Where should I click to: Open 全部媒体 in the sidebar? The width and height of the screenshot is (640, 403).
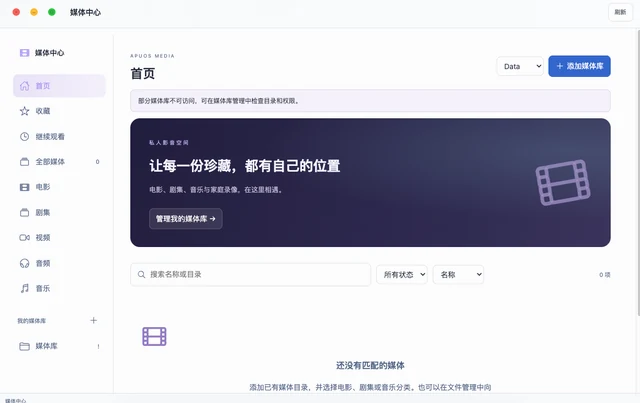click(59, 162)
